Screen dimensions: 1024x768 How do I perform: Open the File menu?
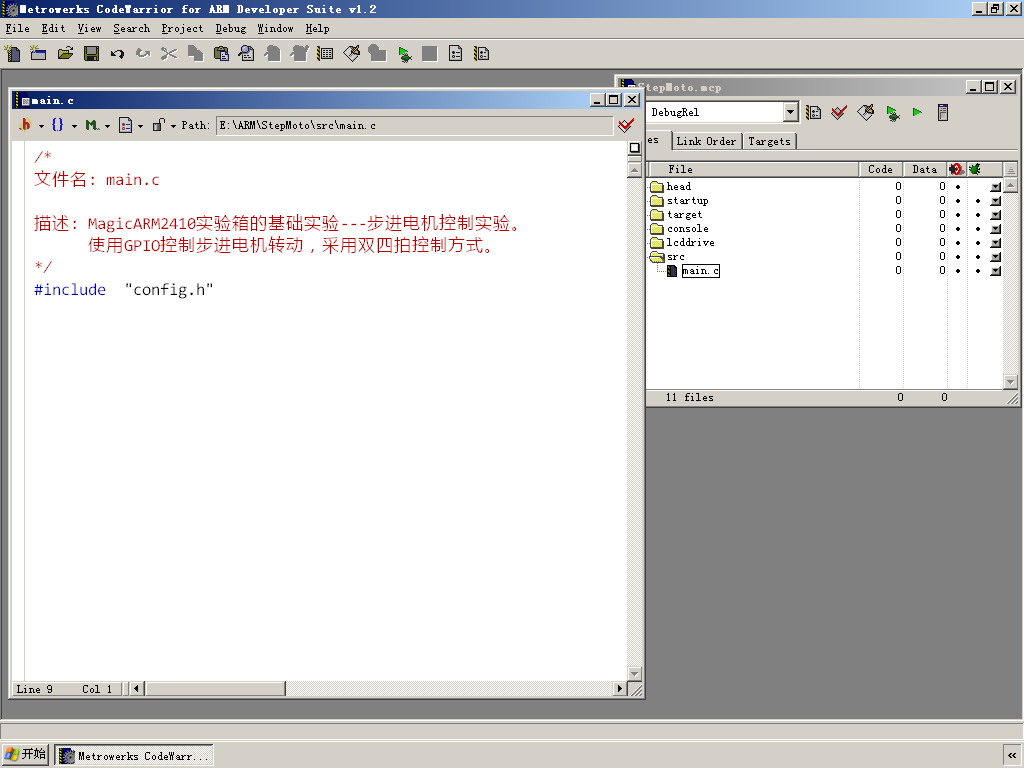click(18, 28)
